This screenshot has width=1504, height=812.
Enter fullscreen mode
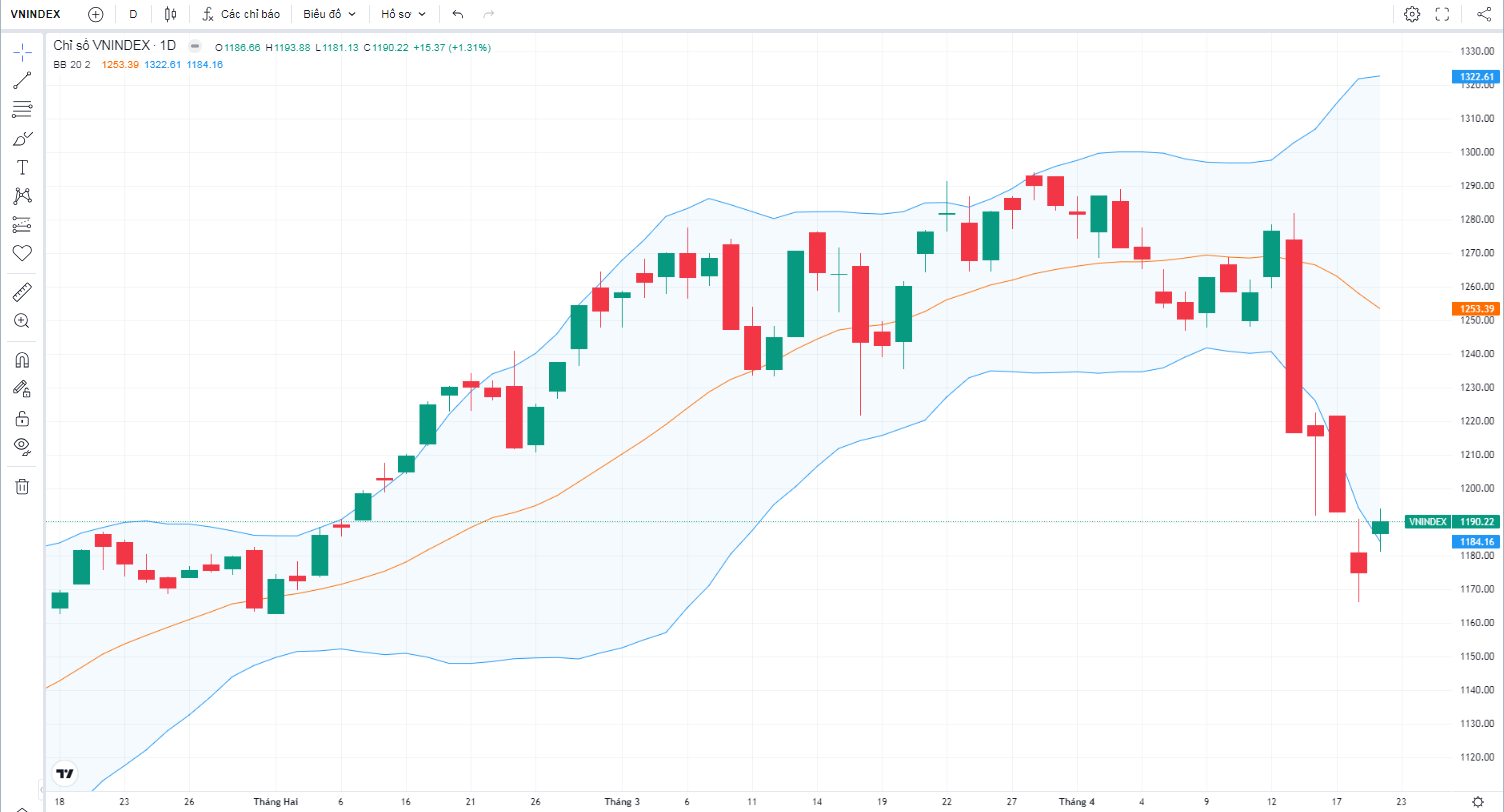[x=1442, y=14]
